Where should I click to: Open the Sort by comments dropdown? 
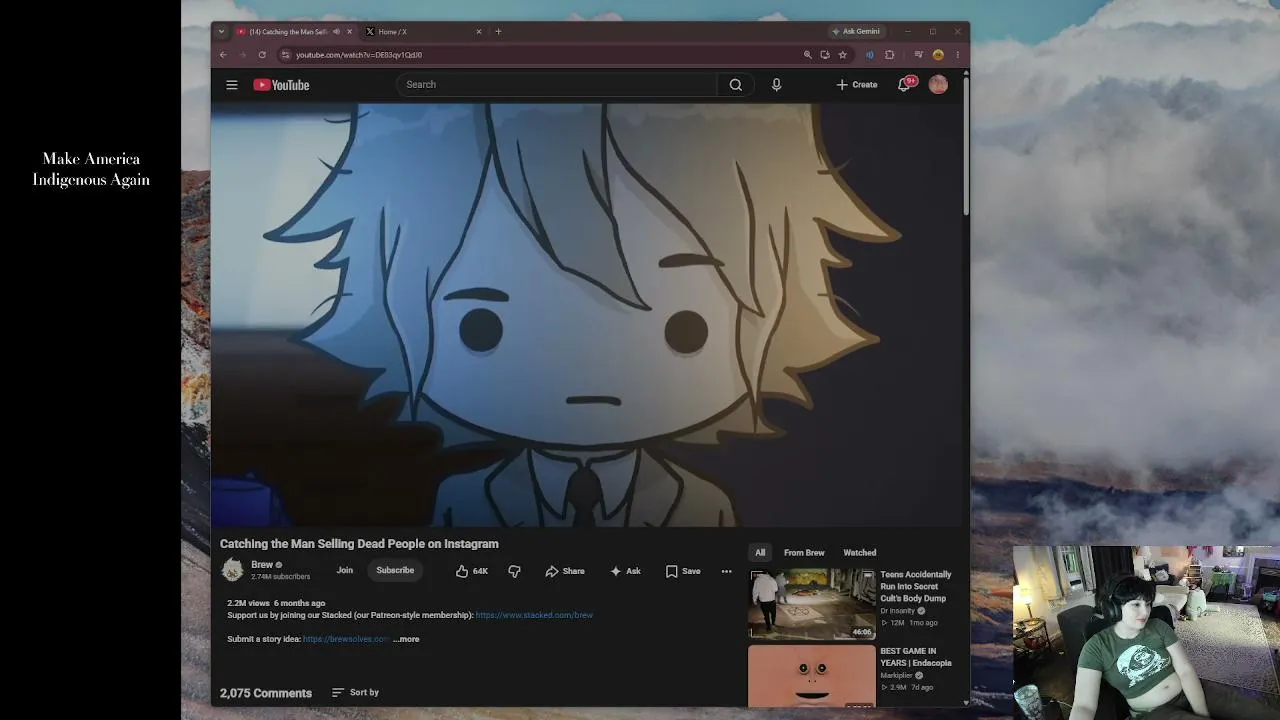(355, 692)
